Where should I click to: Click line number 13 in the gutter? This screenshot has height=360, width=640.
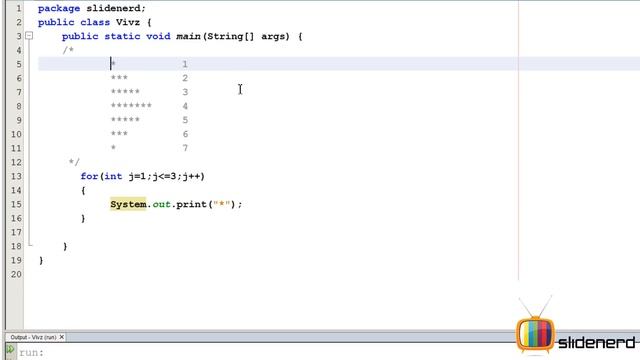click(x=16, y=176)
